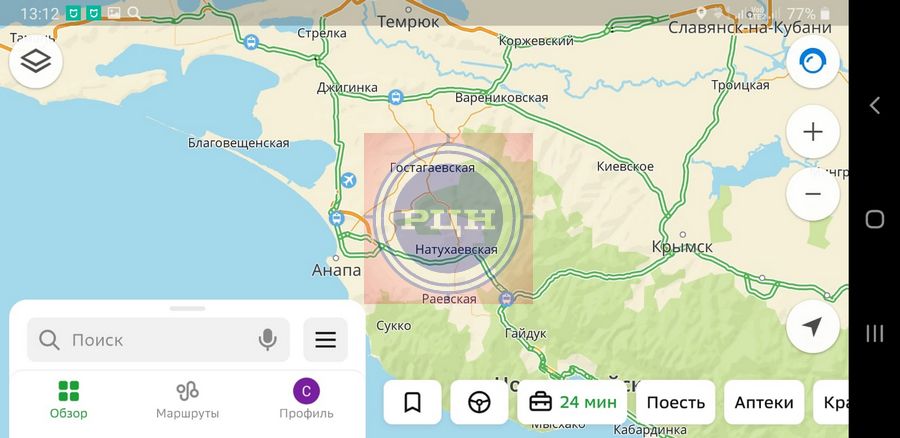Screen dimensions: 900x438
Task: Tap the Аптеки category chip
Action: click(x=764, y=402)
